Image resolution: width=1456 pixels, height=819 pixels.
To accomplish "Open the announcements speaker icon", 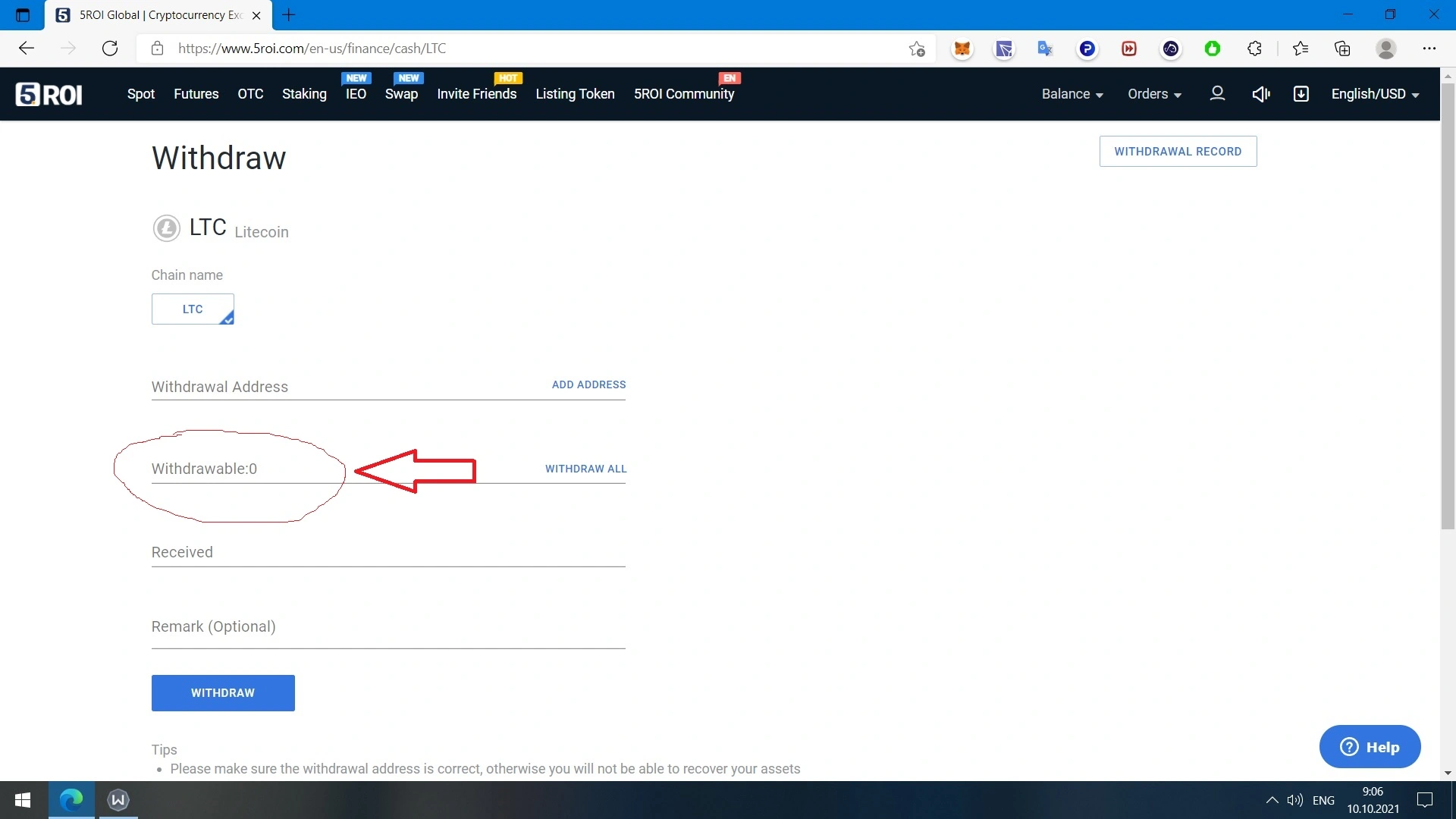I will pyautogui.click(x=1260, y=93).
